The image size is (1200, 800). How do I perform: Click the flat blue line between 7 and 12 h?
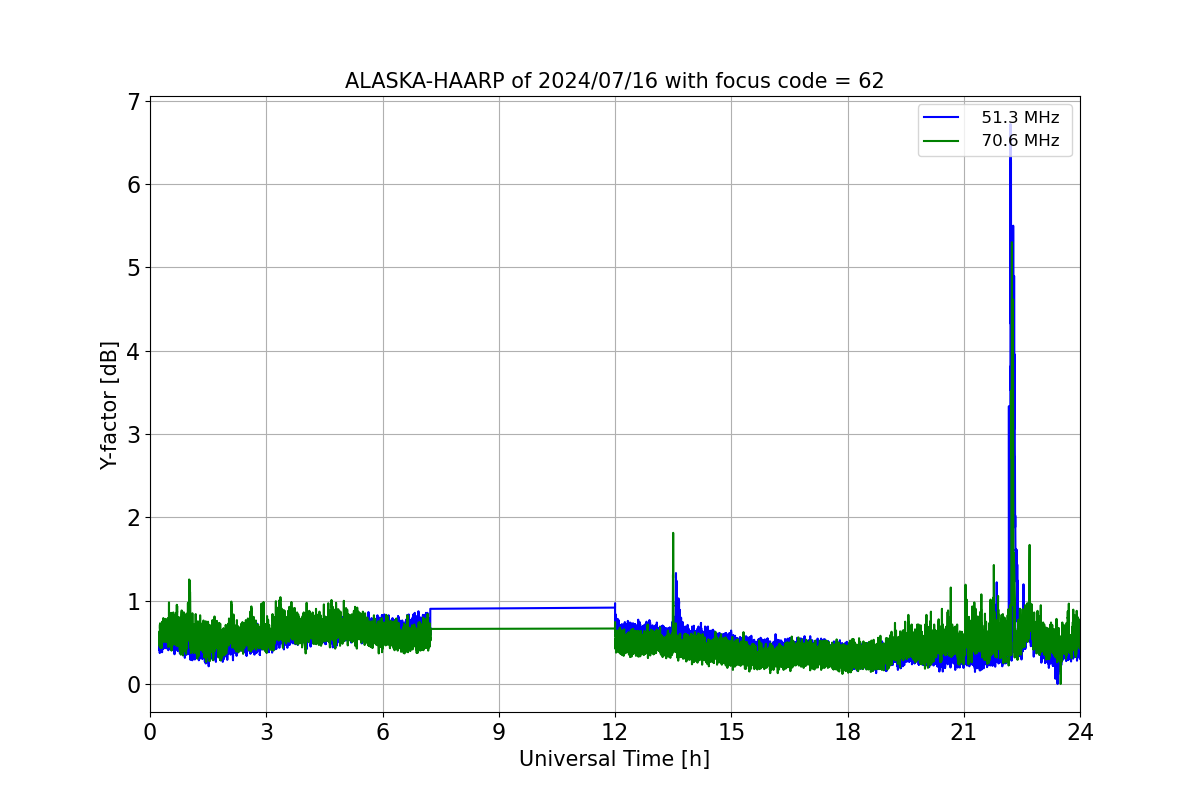(x=523, y=608)
